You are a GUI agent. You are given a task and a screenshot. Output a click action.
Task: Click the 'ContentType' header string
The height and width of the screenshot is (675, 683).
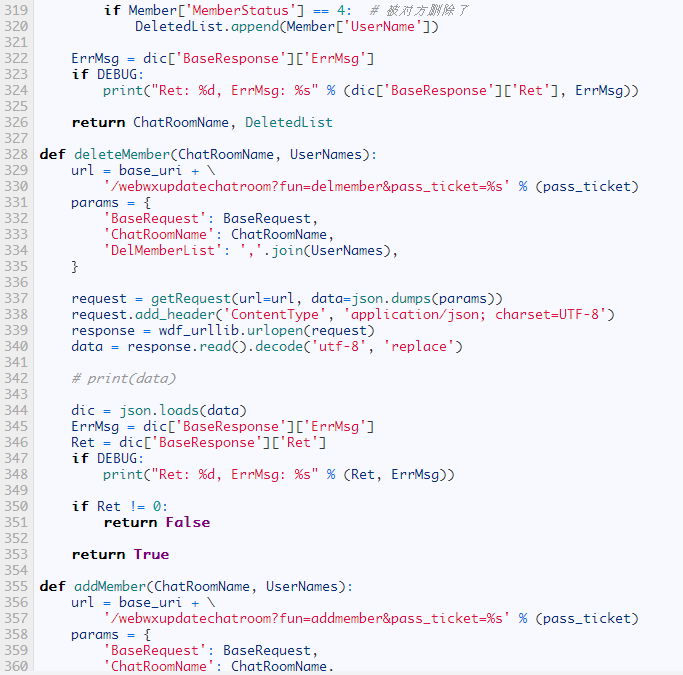pyautogui.click(x=274, y=314)
